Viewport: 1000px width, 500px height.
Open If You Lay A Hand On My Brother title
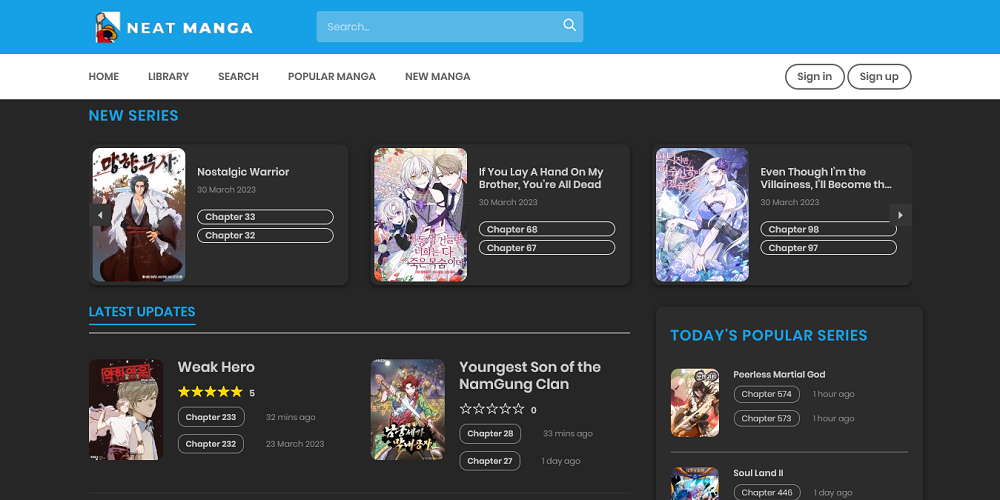[541, 178]
